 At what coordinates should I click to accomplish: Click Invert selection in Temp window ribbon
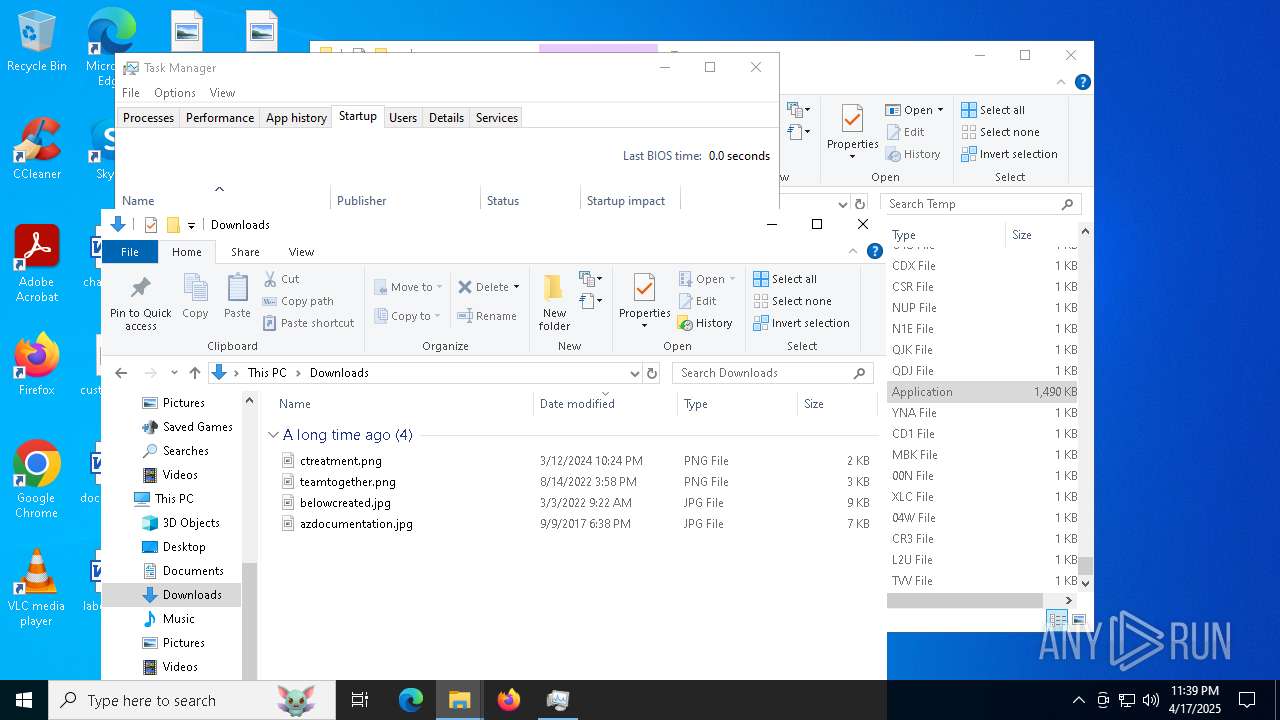pos(1009,154)
